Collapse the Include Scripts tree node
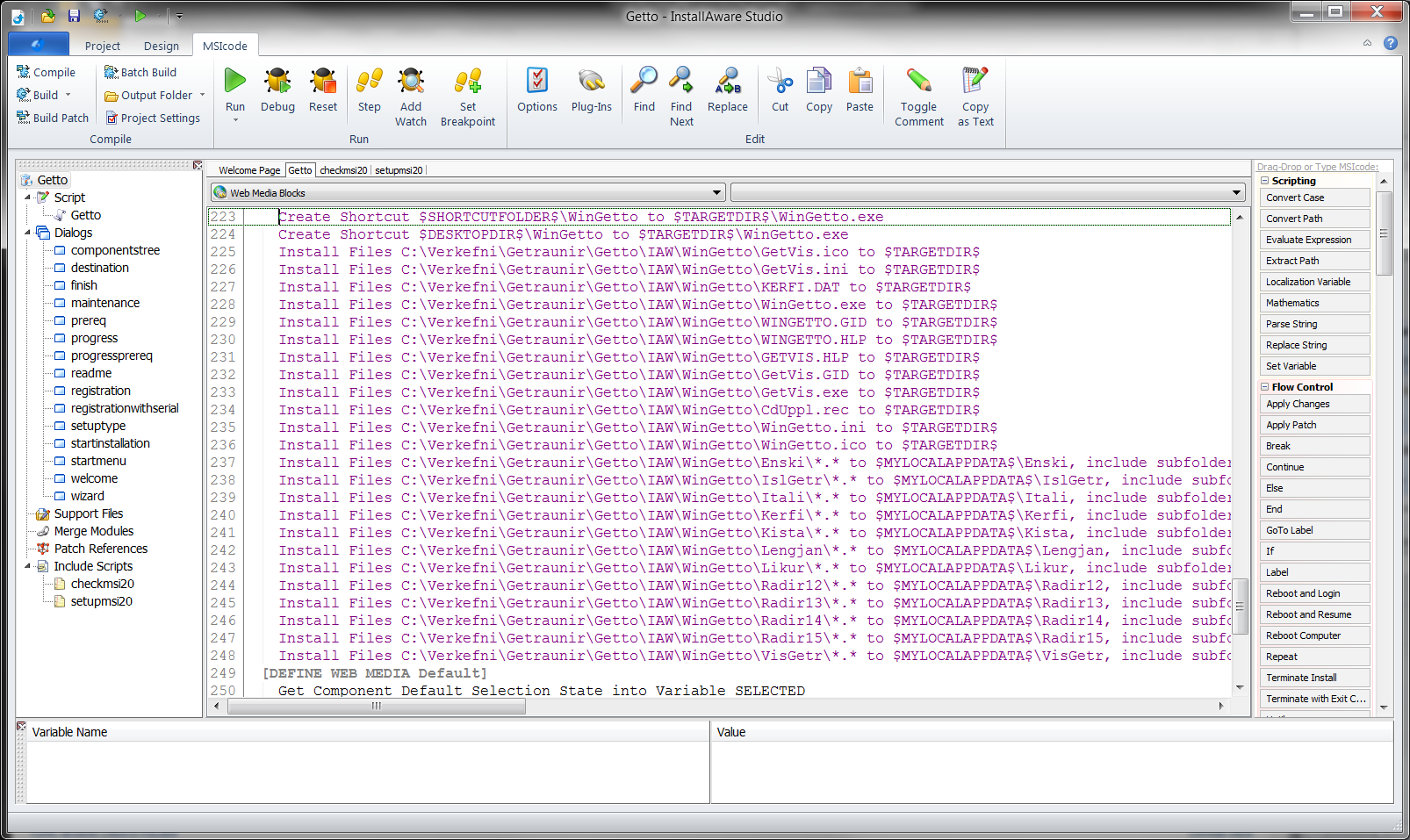 [28, 566]
